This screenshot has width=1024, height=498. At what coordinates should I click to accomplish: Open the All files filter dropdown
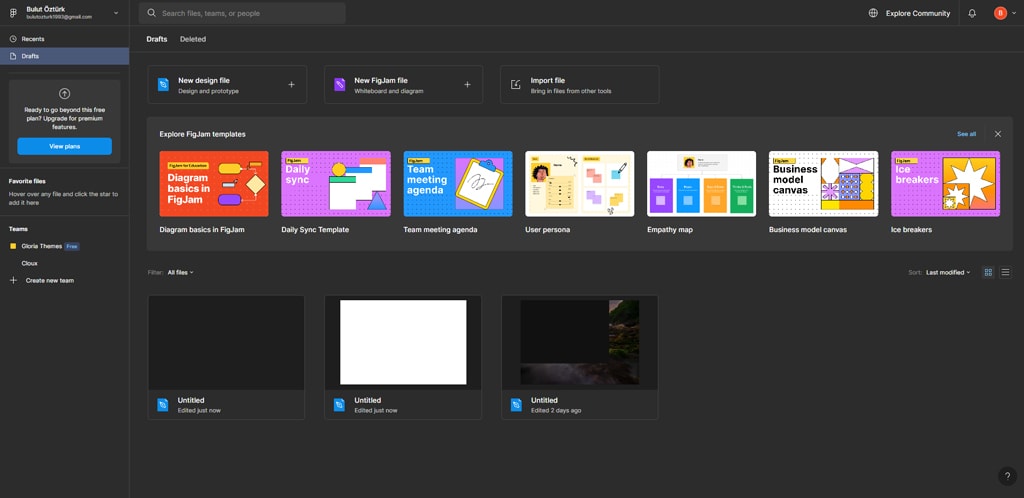pos(180,272)
